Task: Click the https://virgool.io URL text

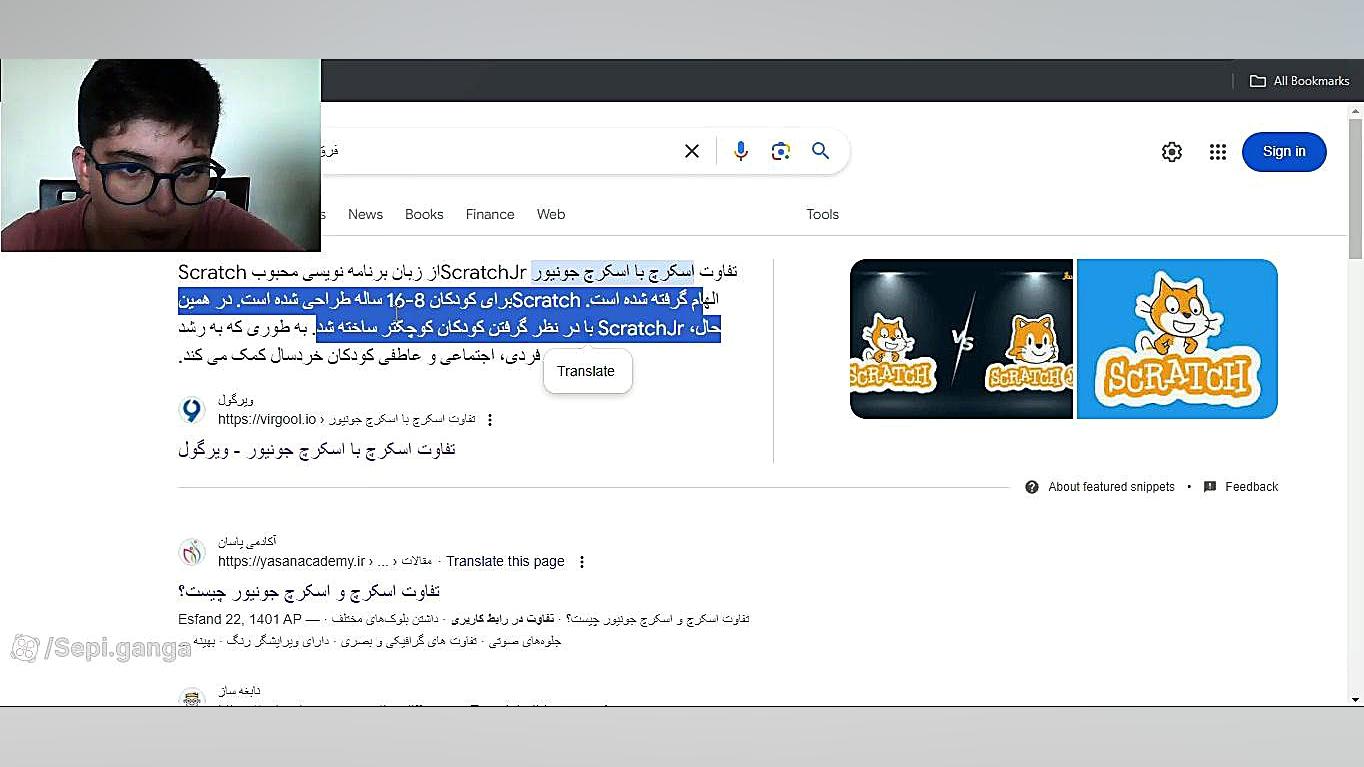Action: point(267,420)
